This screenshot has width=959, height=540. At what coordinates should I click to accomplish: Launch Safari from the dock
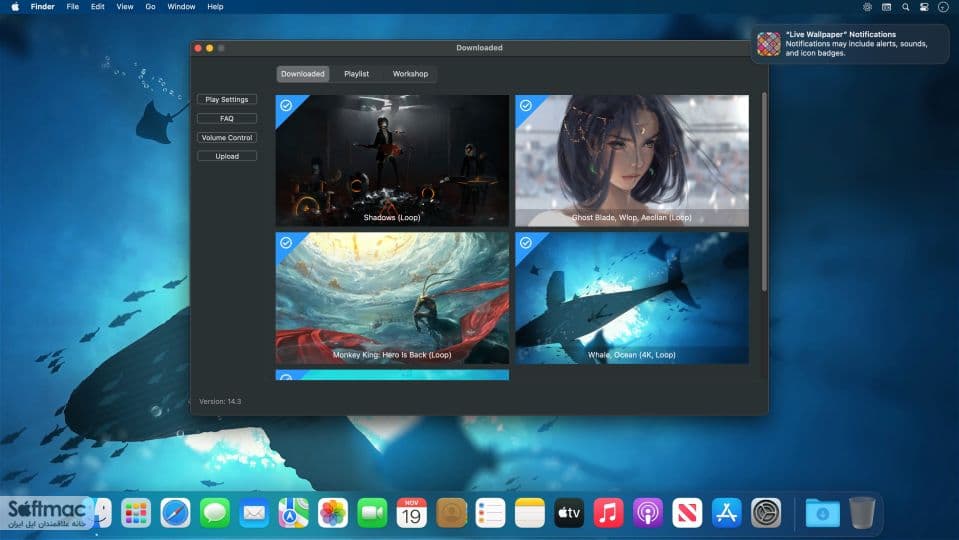point(175,512)
